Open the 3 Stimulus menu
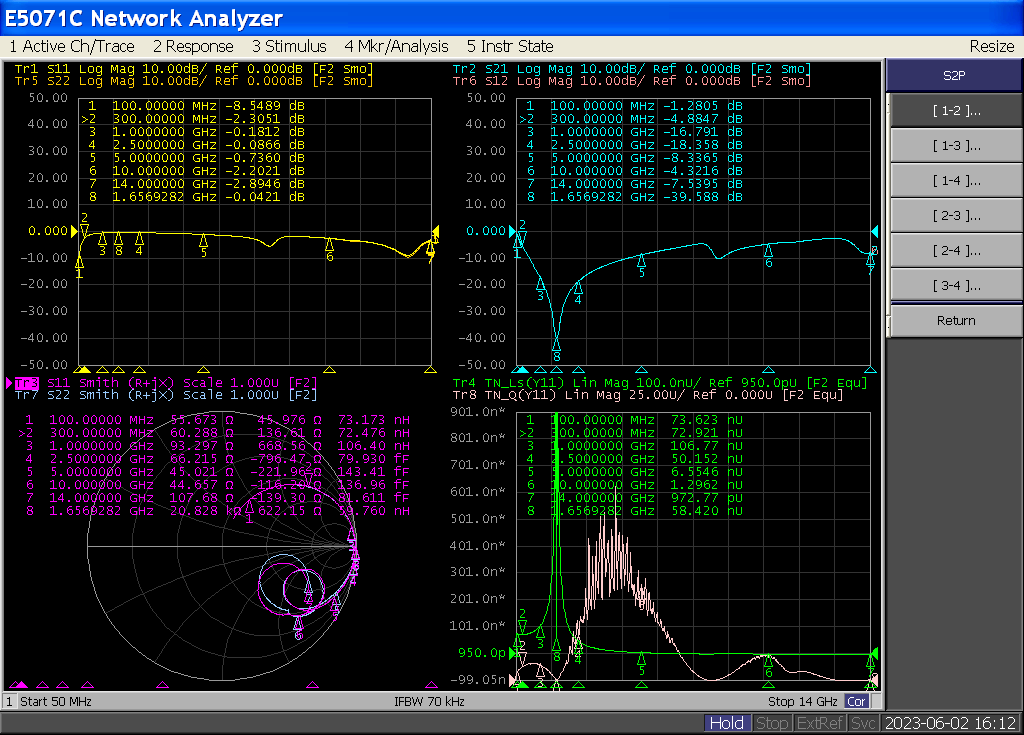This screenshot has width=1024, height=735. coord(289,46)
